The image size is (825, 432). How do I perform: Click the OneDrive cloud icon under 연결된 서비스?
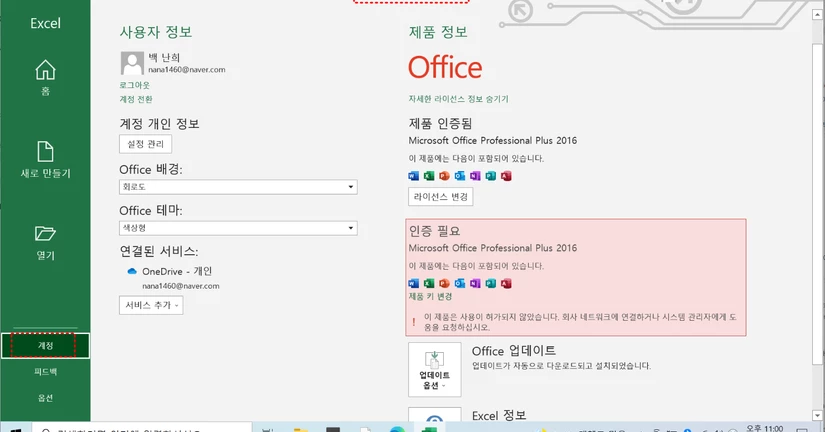pyautogui.click(x=132, y=272)
